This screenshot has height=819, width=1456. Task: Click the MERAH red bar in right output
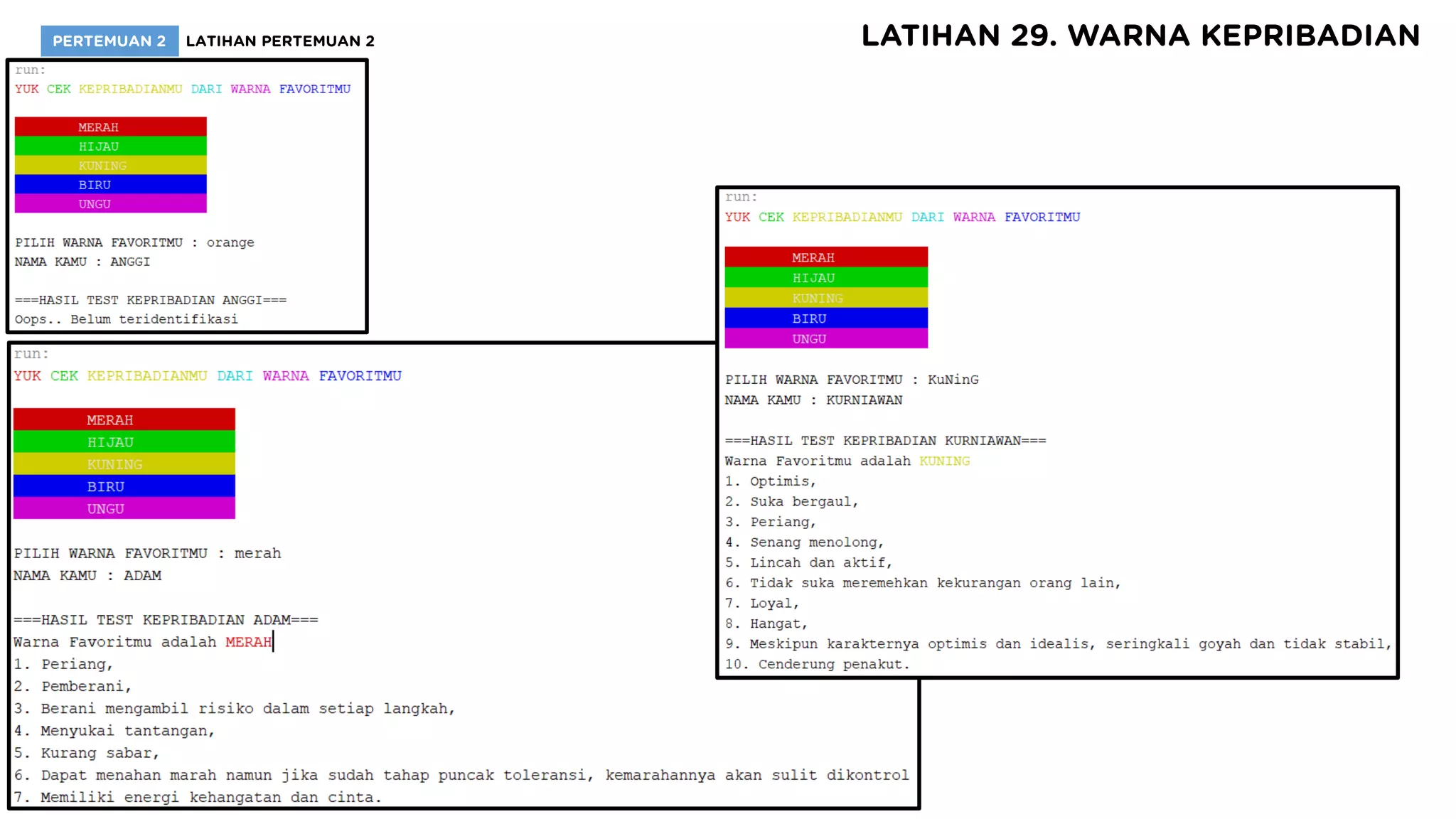(826, 257)
